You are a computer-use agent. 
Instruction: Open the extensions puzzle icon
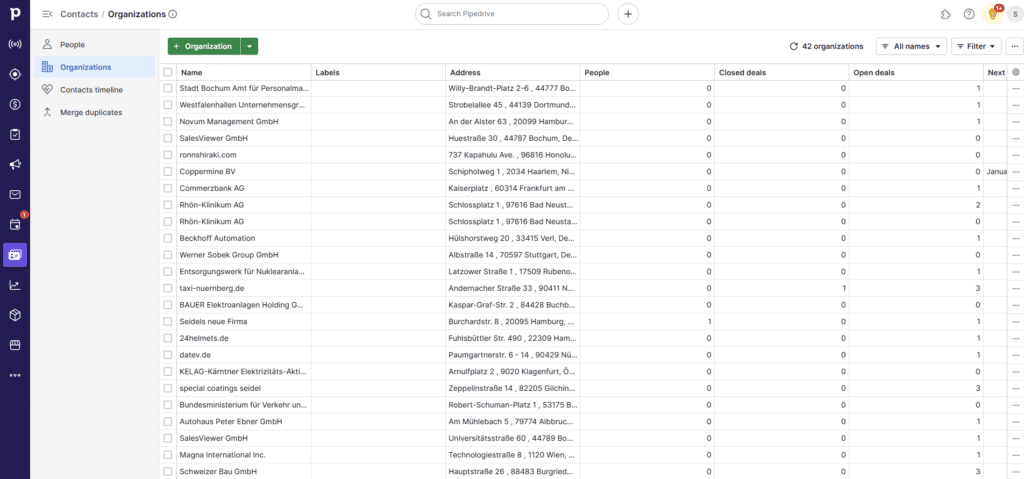[x=946, y=14]
